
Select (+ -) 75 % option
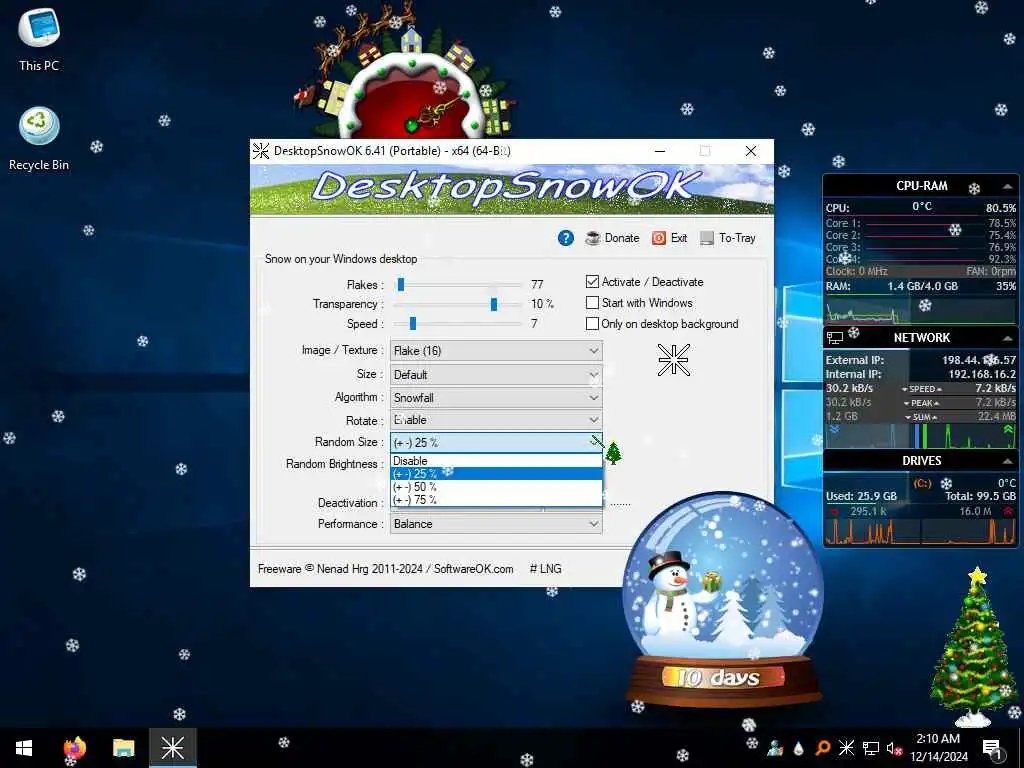pos(496,500)
